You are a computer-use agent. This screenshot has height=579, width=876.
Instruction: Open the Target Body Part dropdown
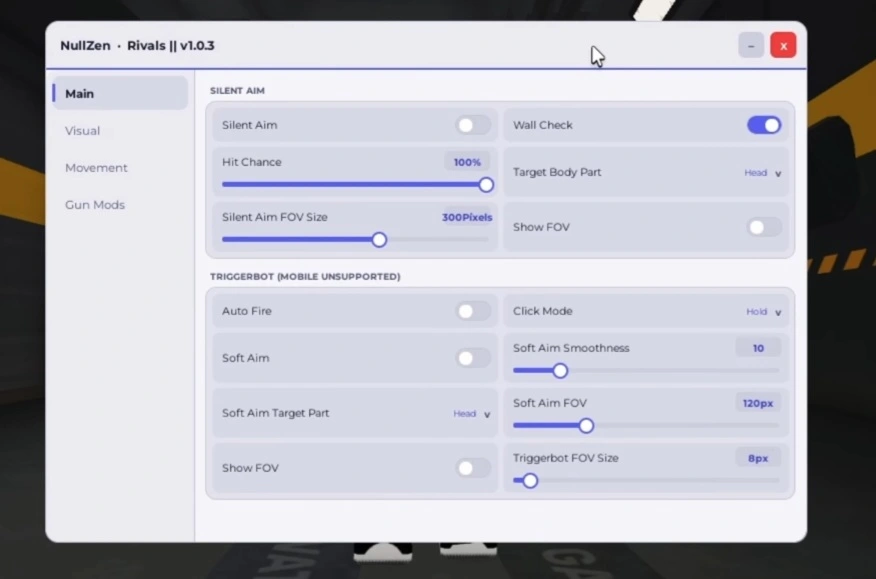(762, 173)
